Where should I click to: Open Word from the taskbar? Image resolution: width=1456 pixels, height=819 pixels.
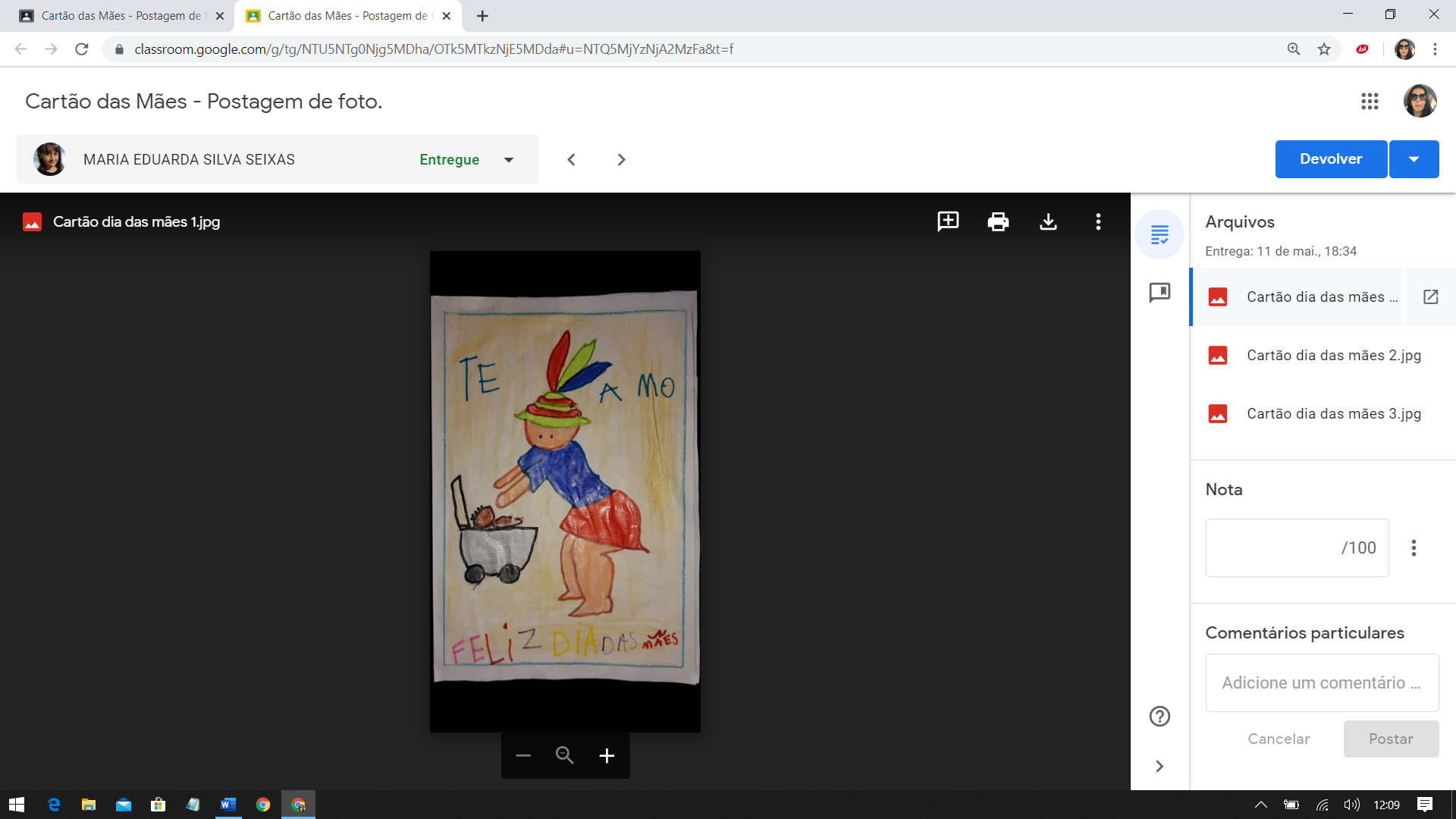[228, 805]
